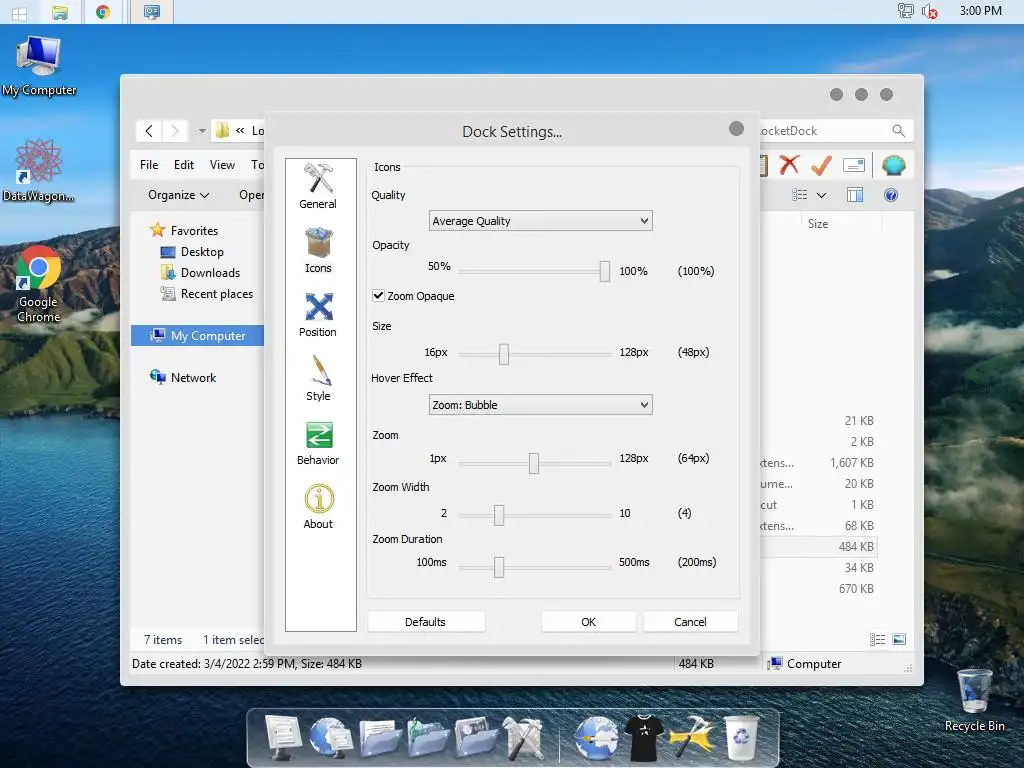1024x768 pixels.
Task: Click the Zoom Width slider handle
Action: 499,515
